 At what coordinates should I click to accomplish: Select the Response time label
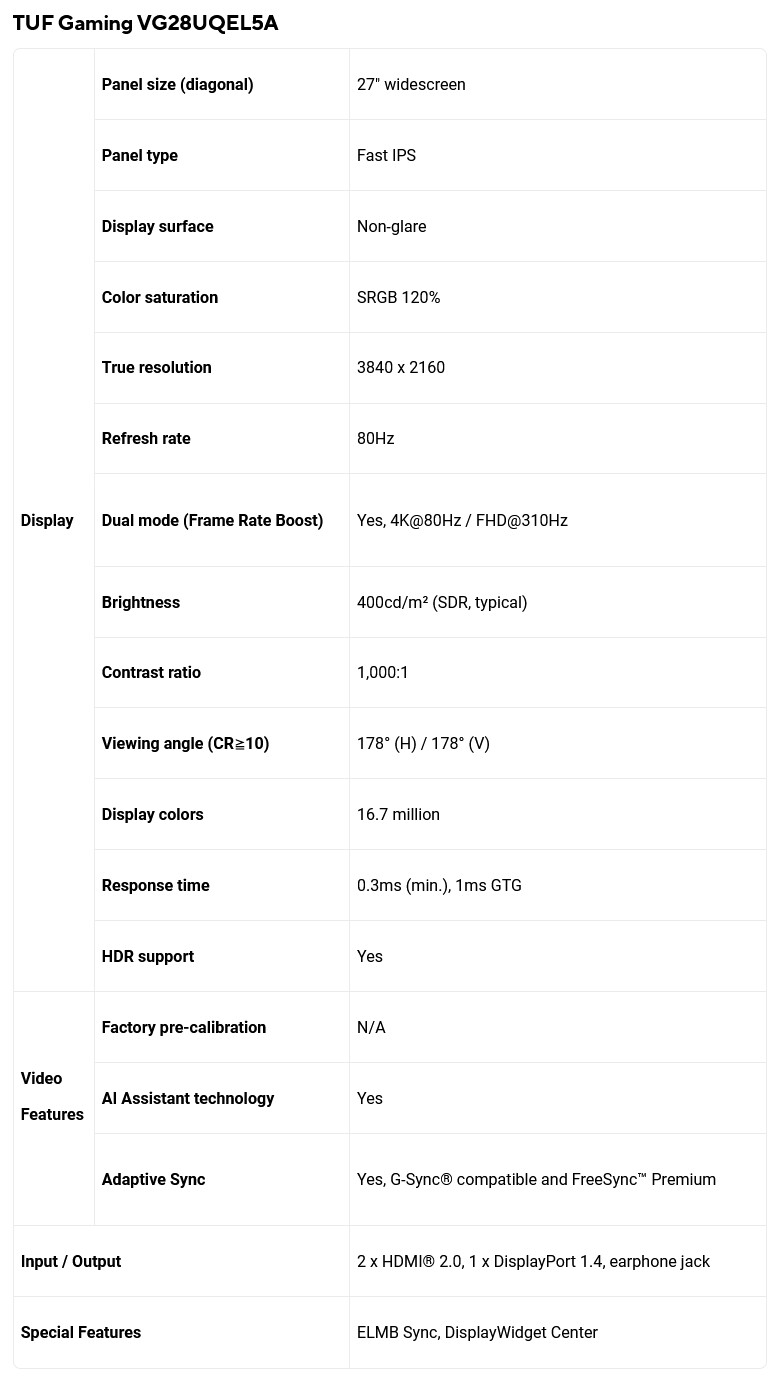pyautogui.click(x=155, y=886)
